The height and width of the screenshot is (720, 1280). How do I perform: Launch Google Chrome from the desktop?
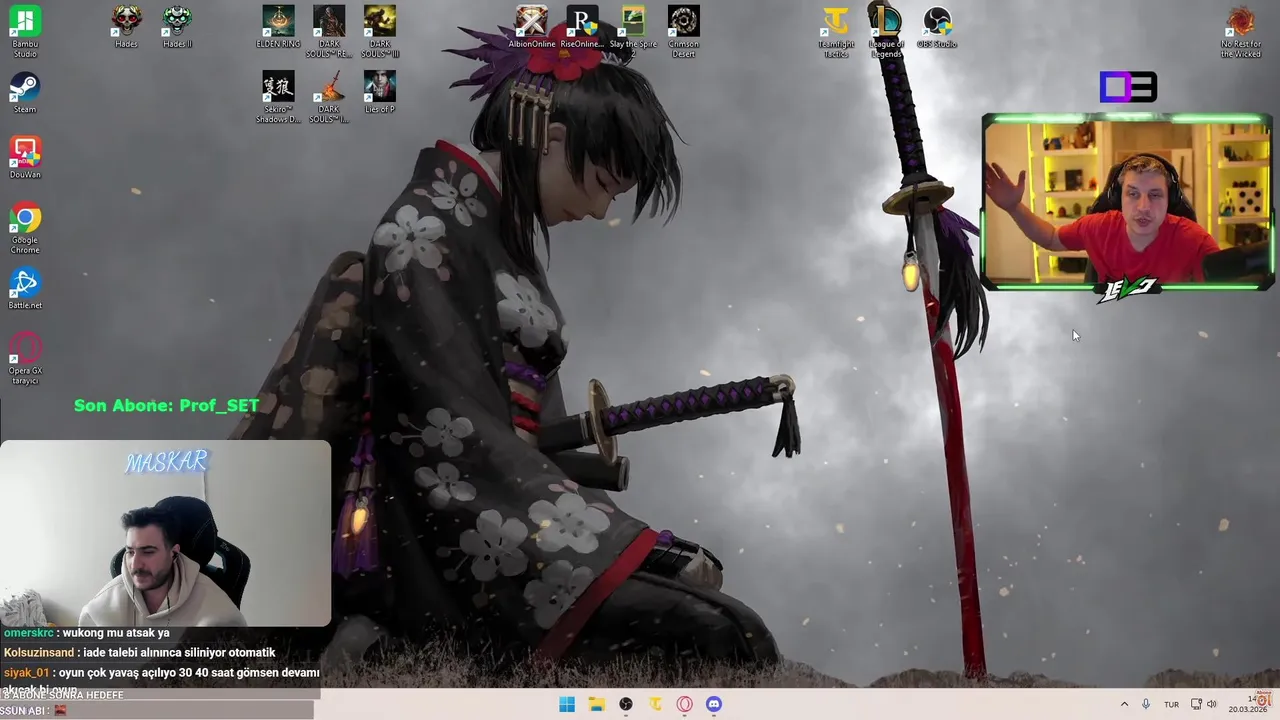click(x=25, y=228)
